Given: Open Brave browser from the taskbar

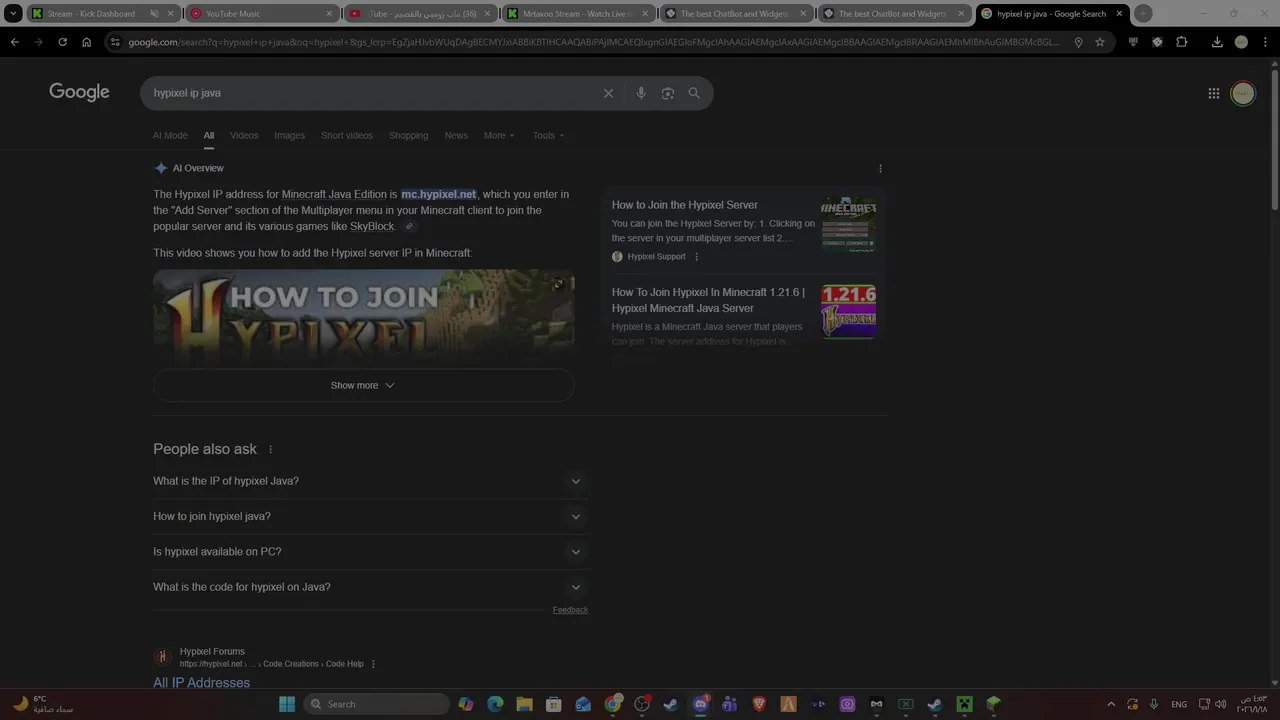Looking at the screenshot, I should click(x=759, y=704).
